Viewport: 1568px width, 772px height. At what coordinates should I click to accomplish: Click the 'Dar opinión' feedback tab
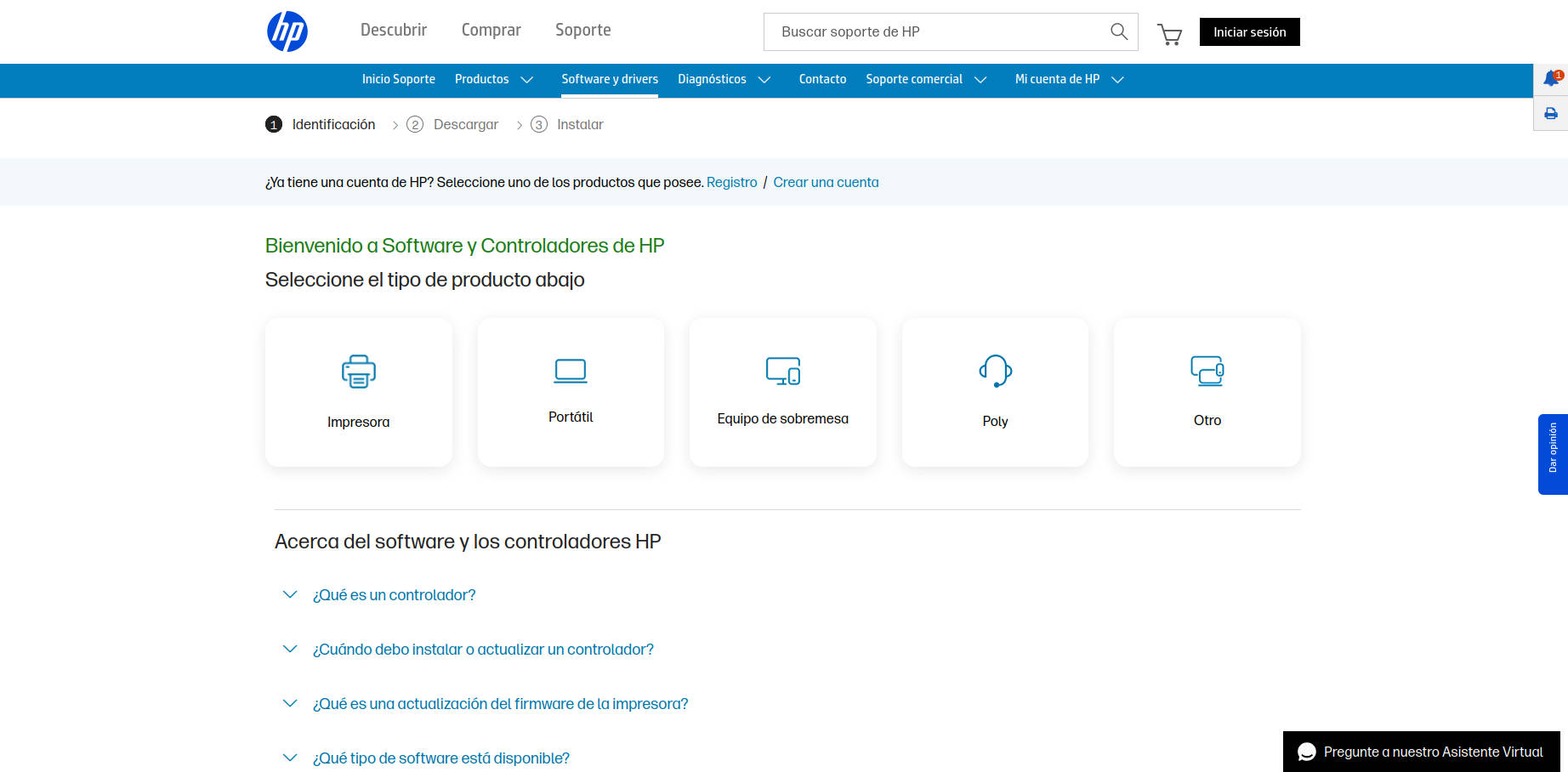pyautogui.click(x=1553, y=455)
